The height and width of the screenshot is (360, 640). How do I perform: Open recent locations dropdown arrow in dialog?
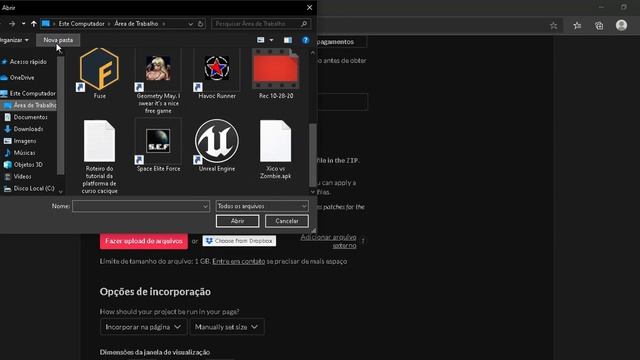tap(23, 24)
